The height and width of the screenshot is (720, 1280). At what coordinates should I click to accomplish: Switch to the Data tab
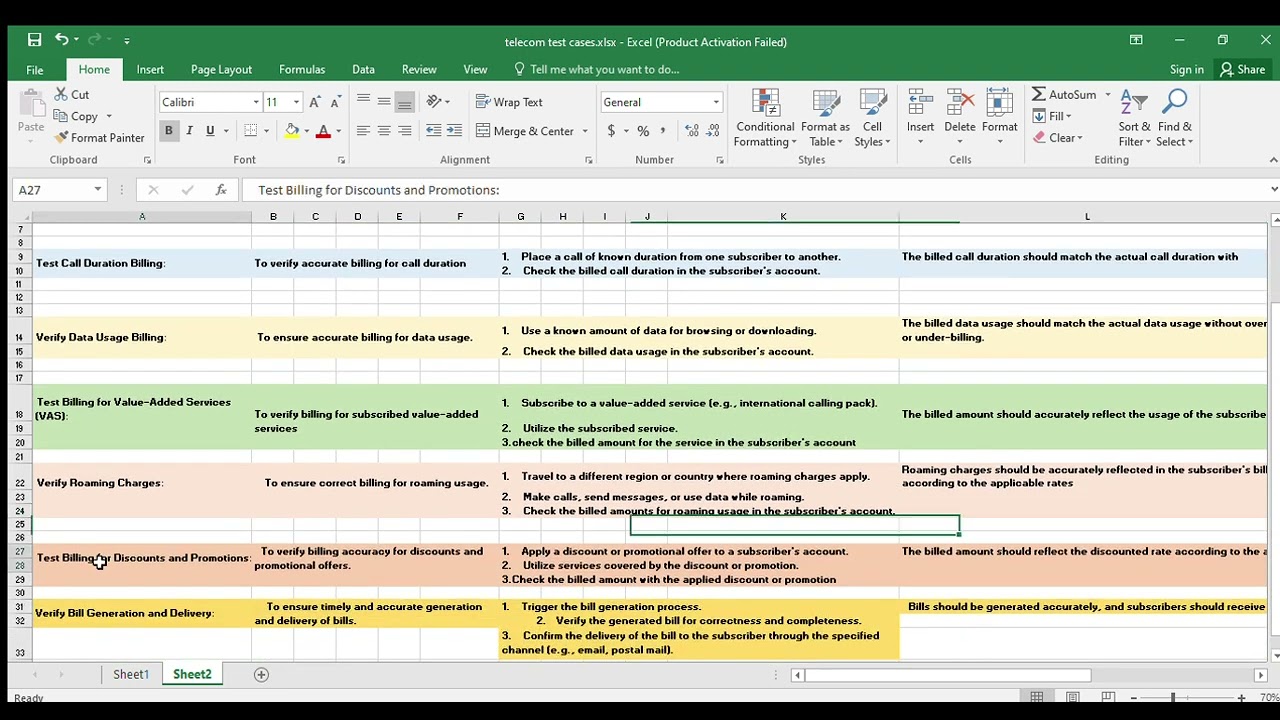[x=363, y=70]
